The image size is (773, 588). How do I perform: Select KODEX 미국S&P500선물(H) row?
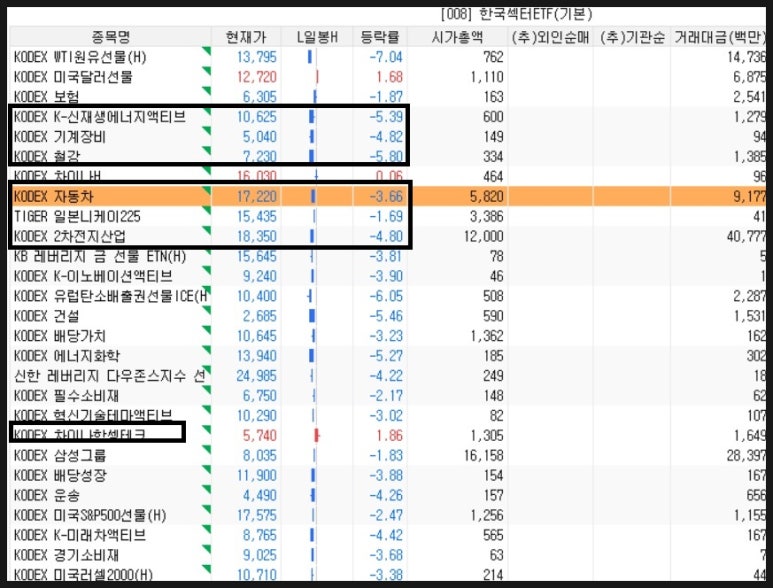pyautogui.click(x=387, y=516)
